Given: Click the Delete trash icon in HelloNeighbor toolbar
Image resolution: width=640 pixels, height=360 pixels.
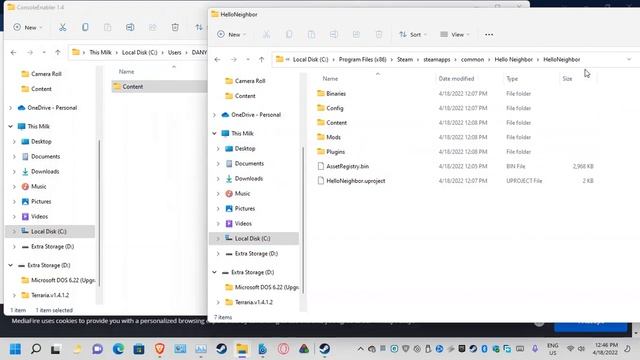Looking at the screenshot, I should coord(379,35).
